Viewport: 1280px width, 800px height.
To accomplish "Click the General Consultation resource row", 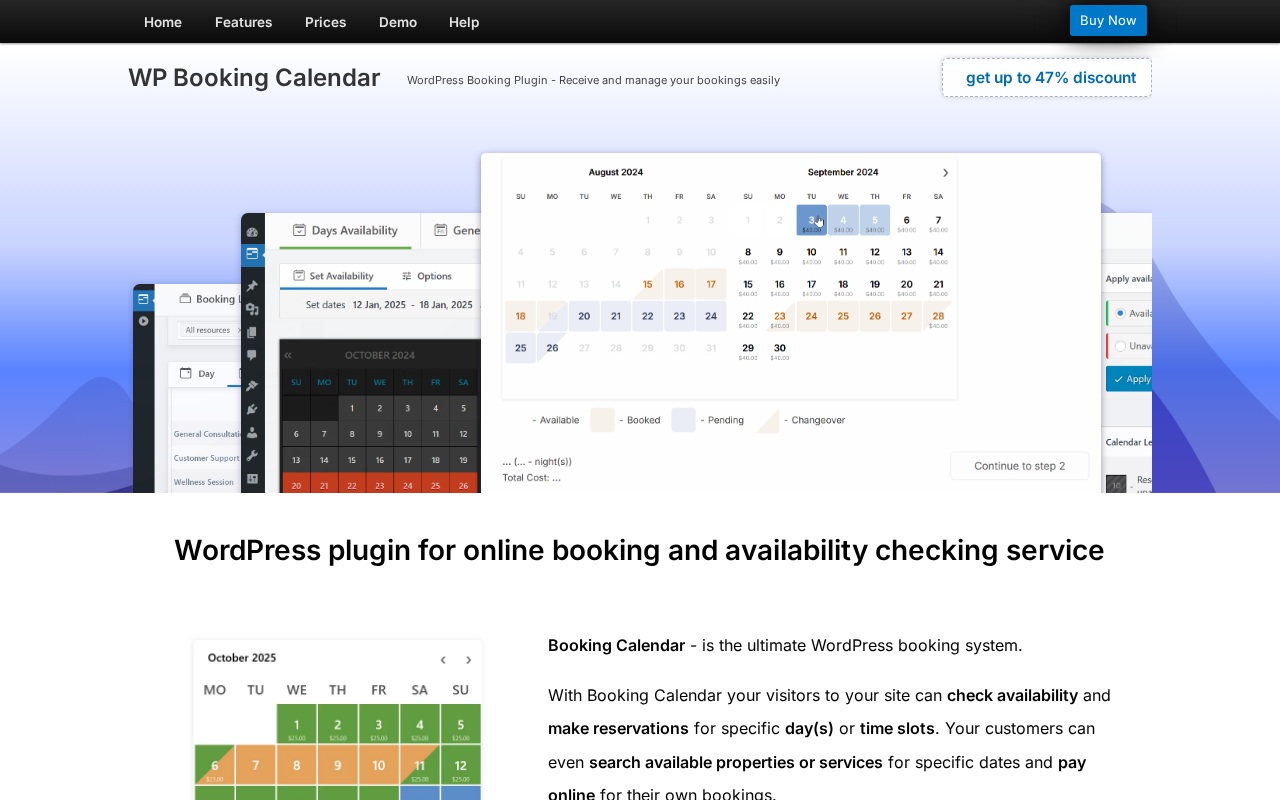I will click(207, 434).
